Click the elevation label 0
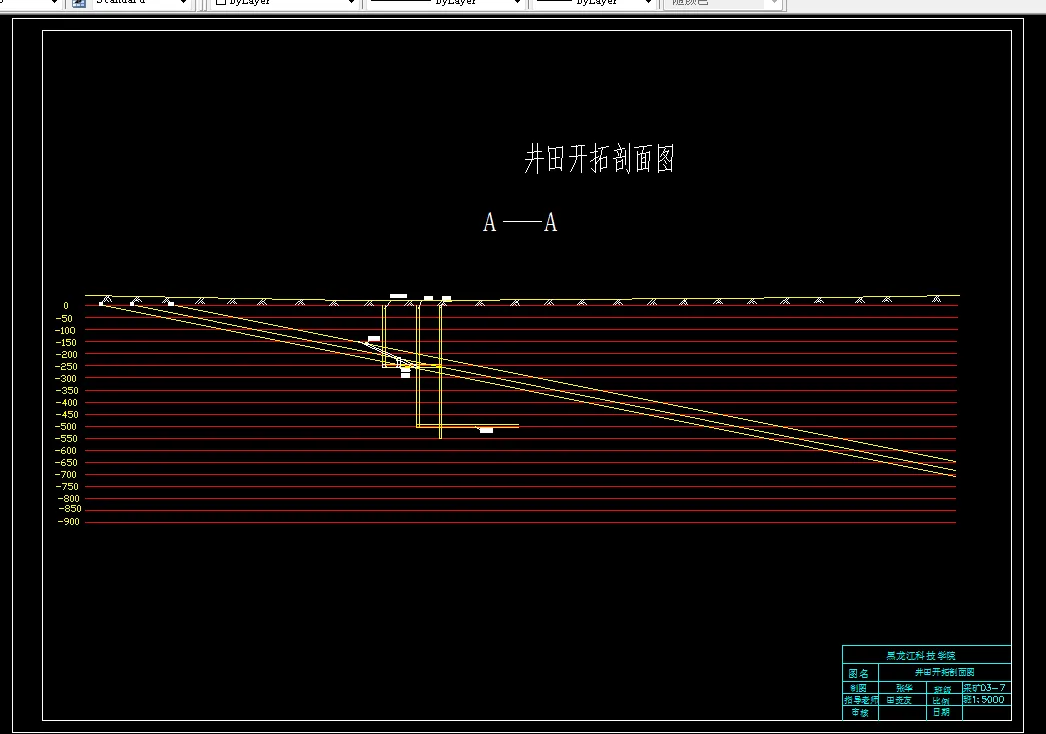This screenshot has width=1046, height=734. pos(66,306)
